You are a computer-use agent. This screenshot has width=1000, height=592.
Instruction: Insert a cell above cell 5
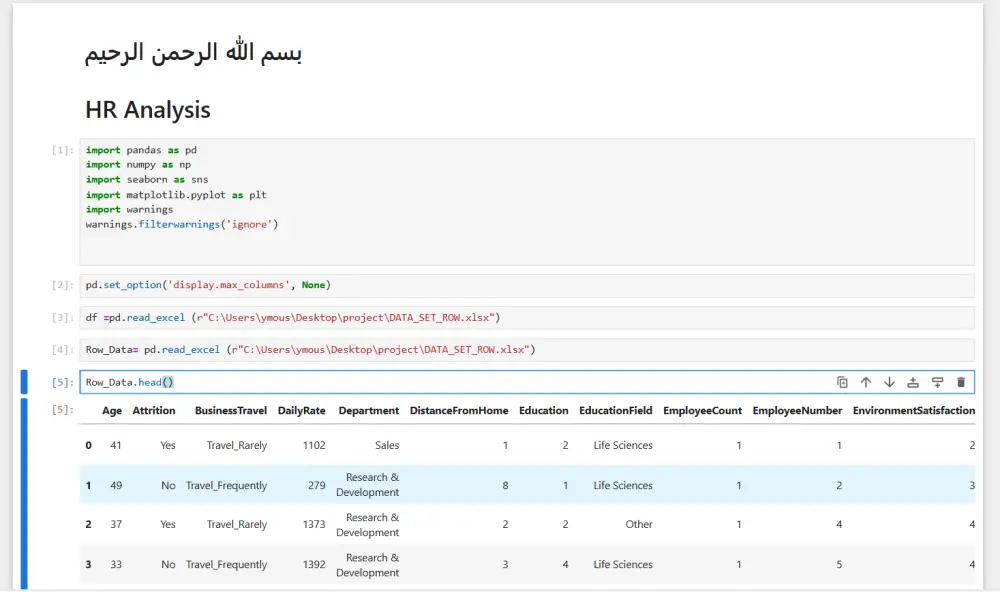913,382
